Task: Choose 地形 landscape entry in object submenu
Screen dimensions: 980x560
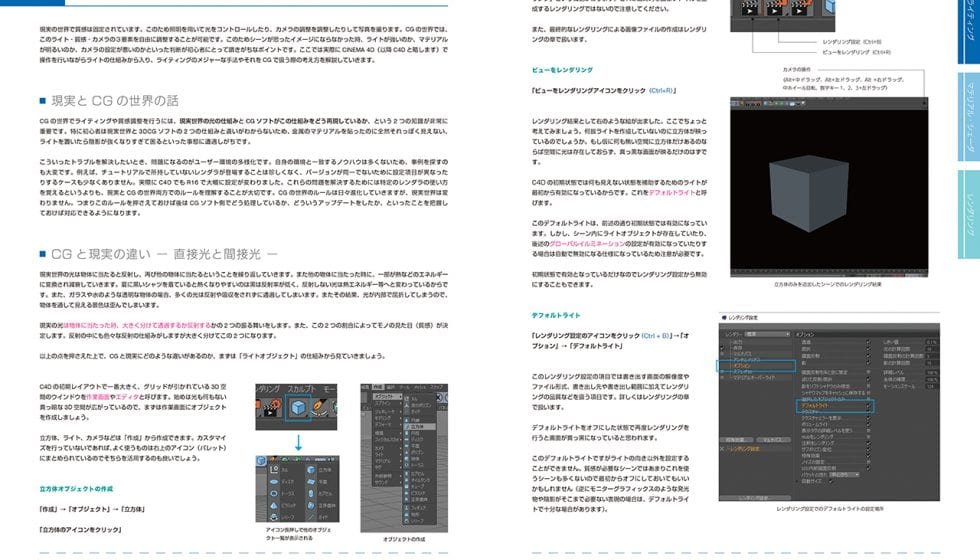Action: pos(419,514)
